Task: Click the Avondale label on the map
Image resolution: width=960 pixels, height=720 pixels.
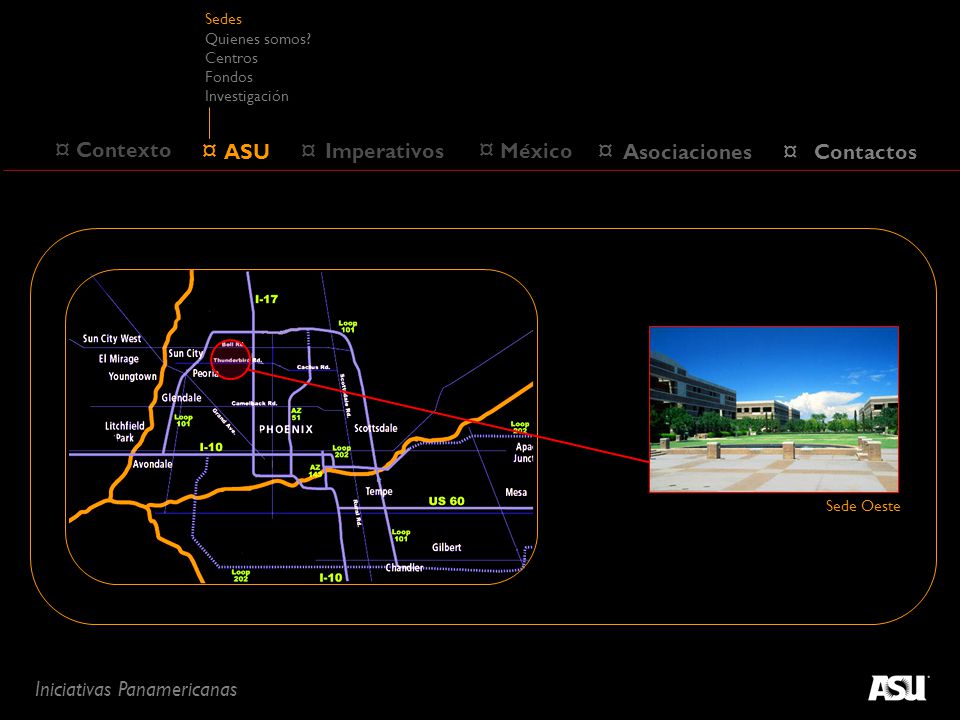Action: 152,464
